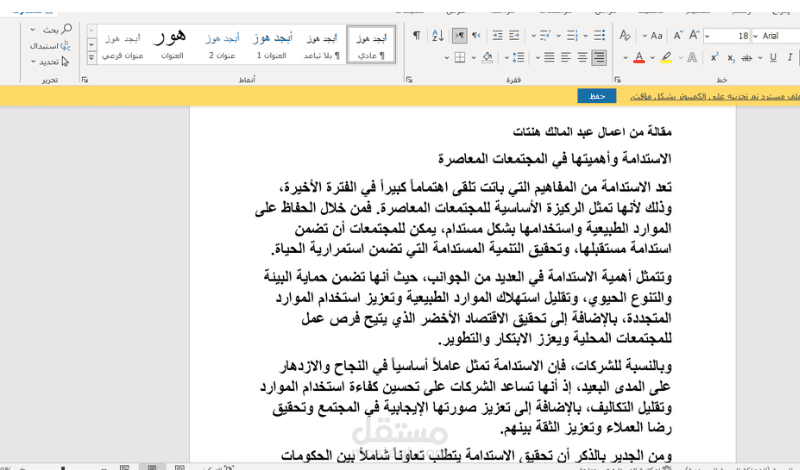Apply the red font color

pos(639,58)
